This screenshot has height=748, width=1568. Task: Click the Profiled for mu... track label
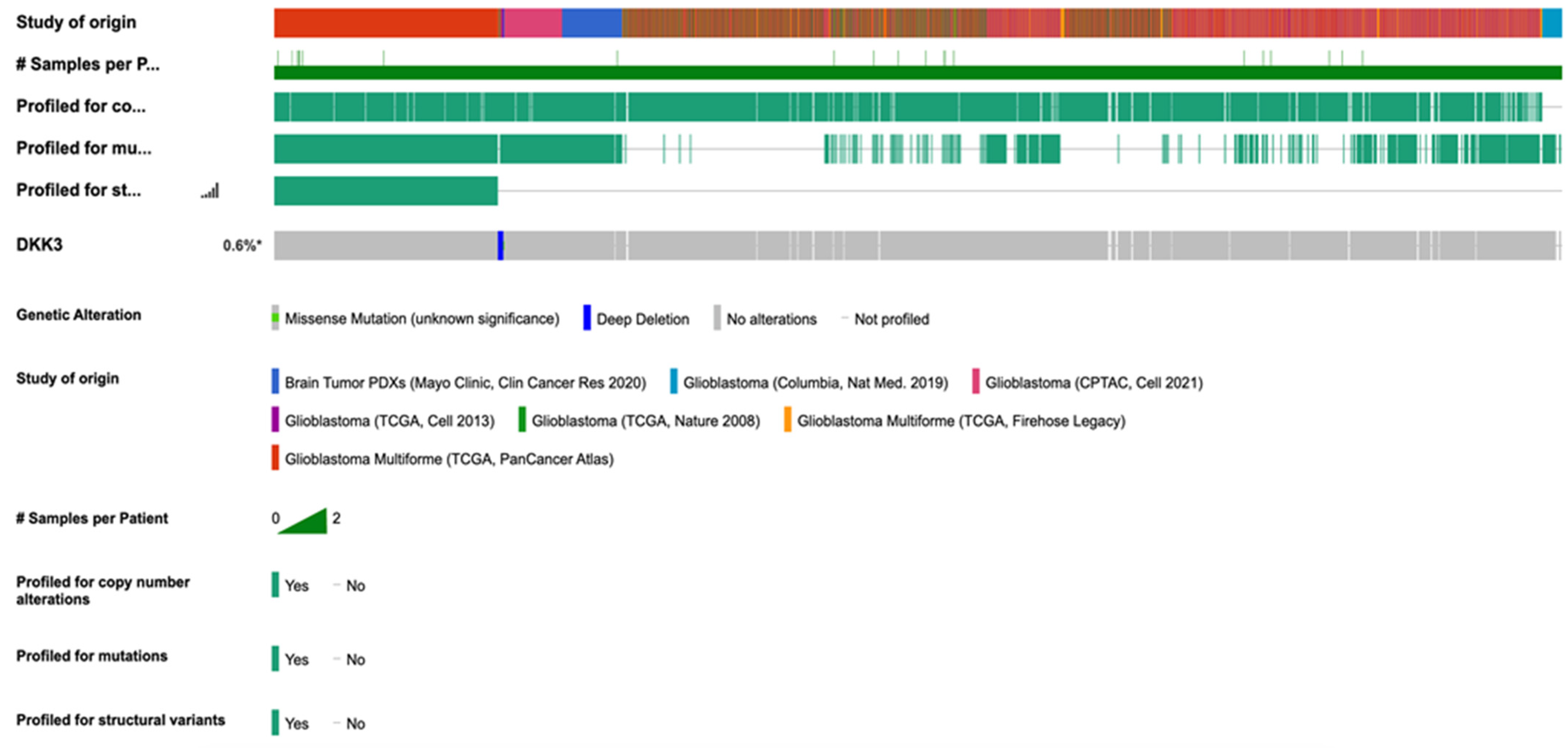click(x=84, y=149)
